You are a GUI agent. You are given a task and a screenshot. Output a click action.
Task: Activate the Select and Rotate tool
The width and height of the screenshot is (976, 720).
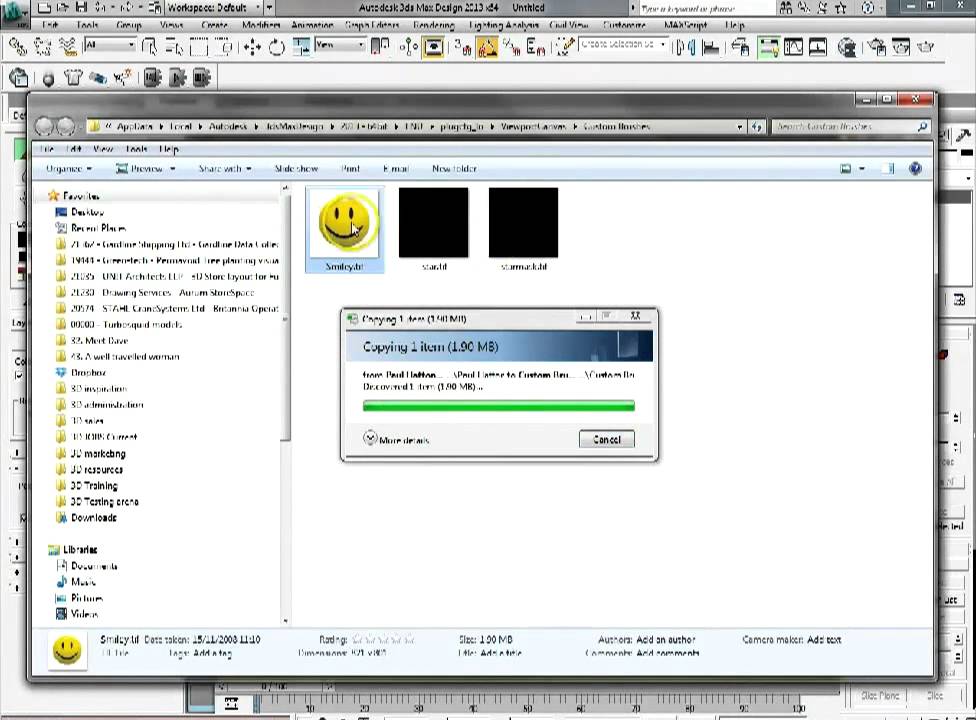[276, 47]
